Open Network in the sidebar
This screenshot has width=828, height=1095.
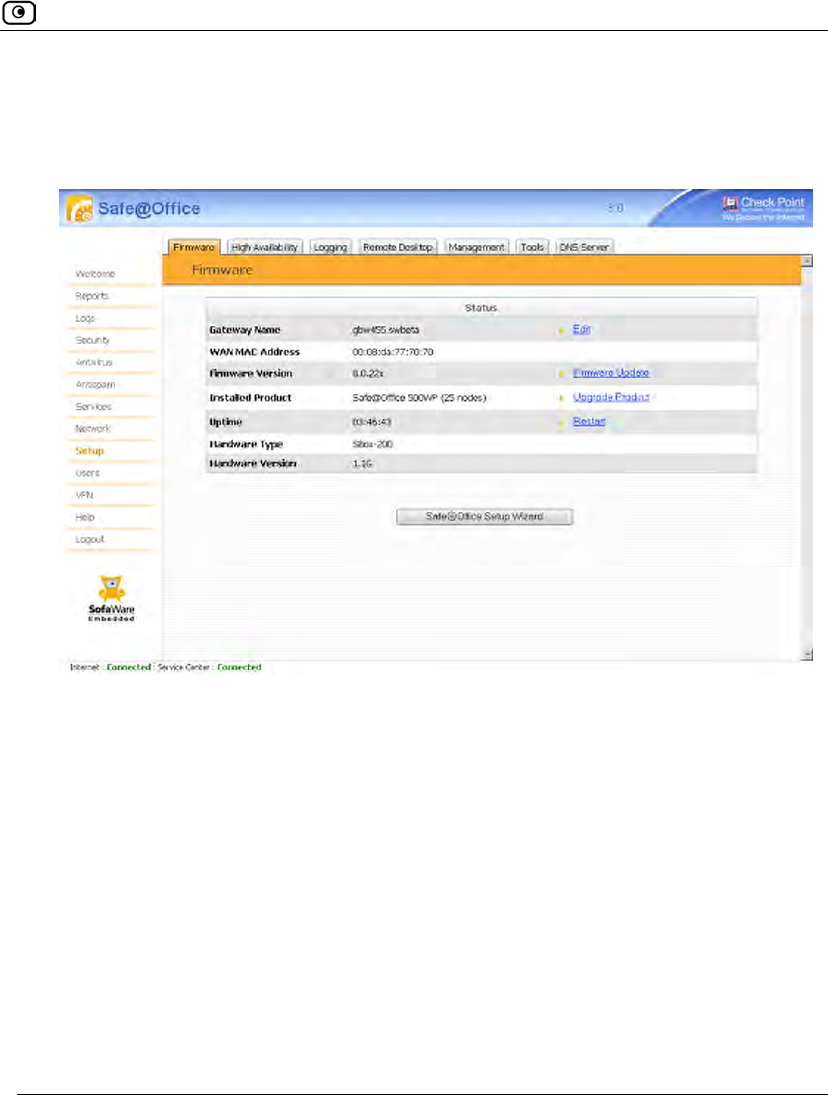tap(93, 429)
